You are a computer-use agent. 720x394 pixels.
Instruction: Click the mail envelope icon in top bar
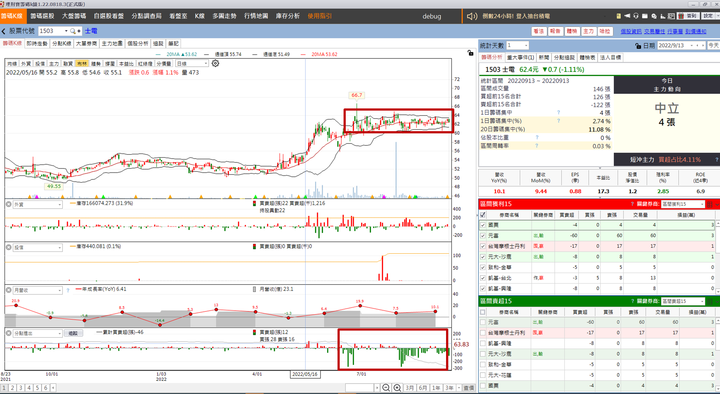(x=645, y=16)
